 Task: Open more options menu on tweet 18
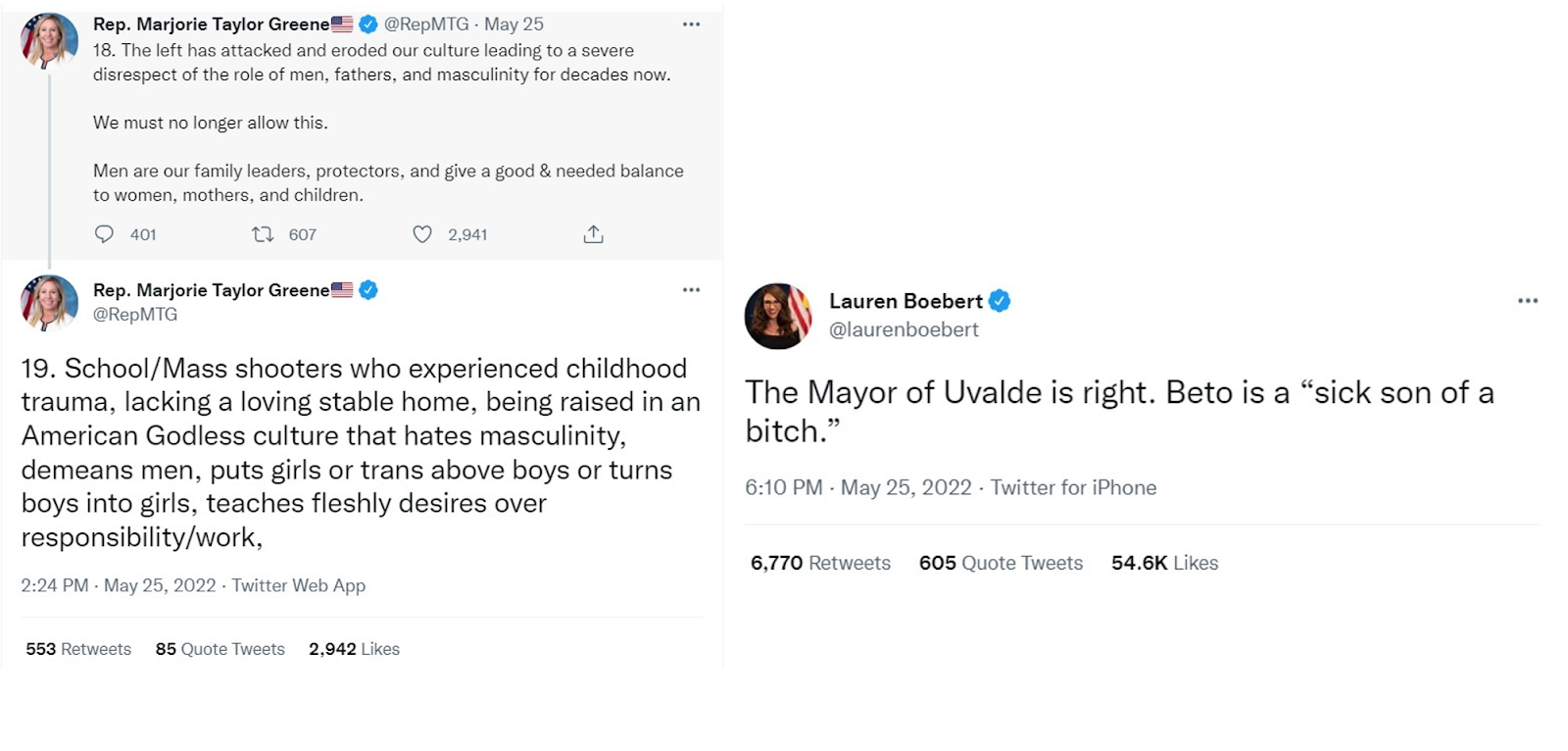click(691, 25)
